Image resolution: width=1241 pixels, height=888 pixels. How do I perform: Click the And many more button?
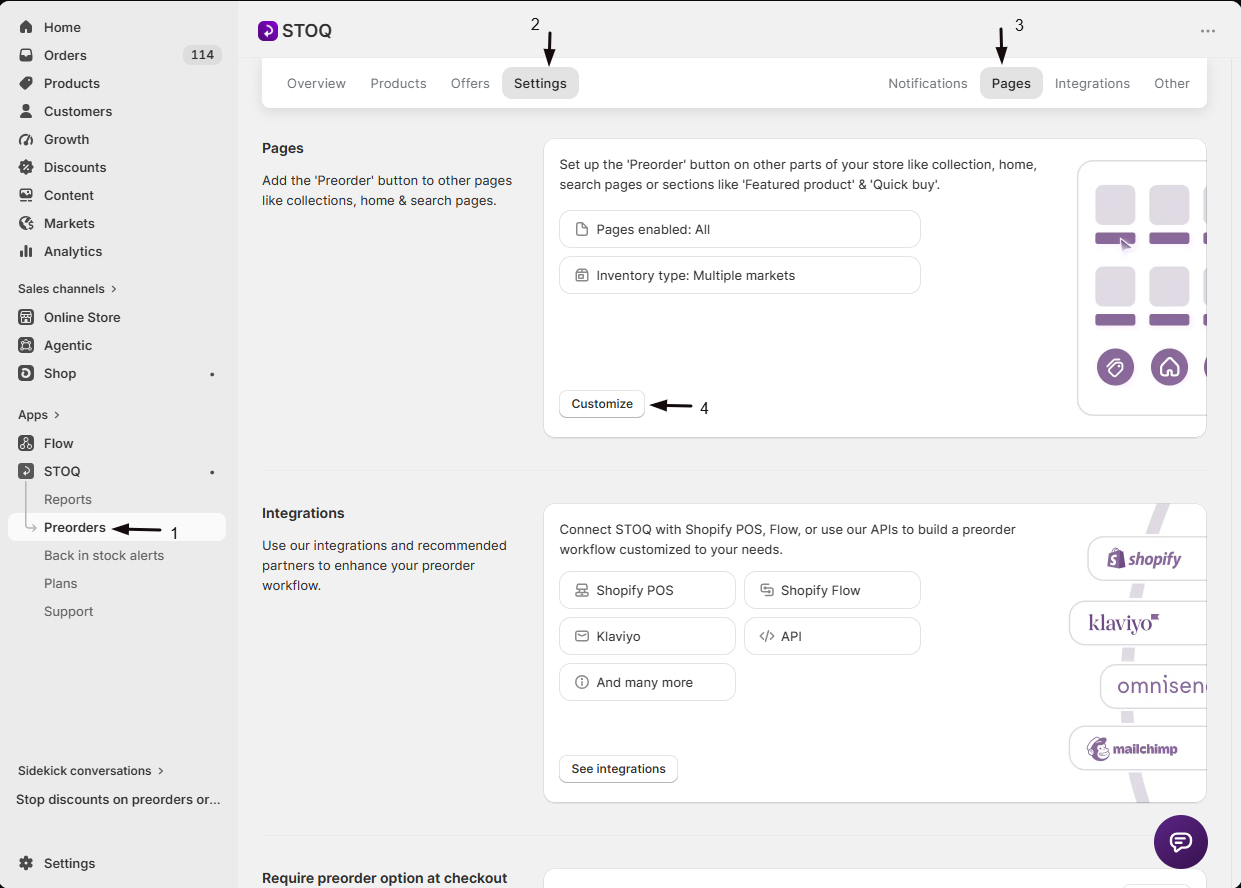[x=647, y=682]
